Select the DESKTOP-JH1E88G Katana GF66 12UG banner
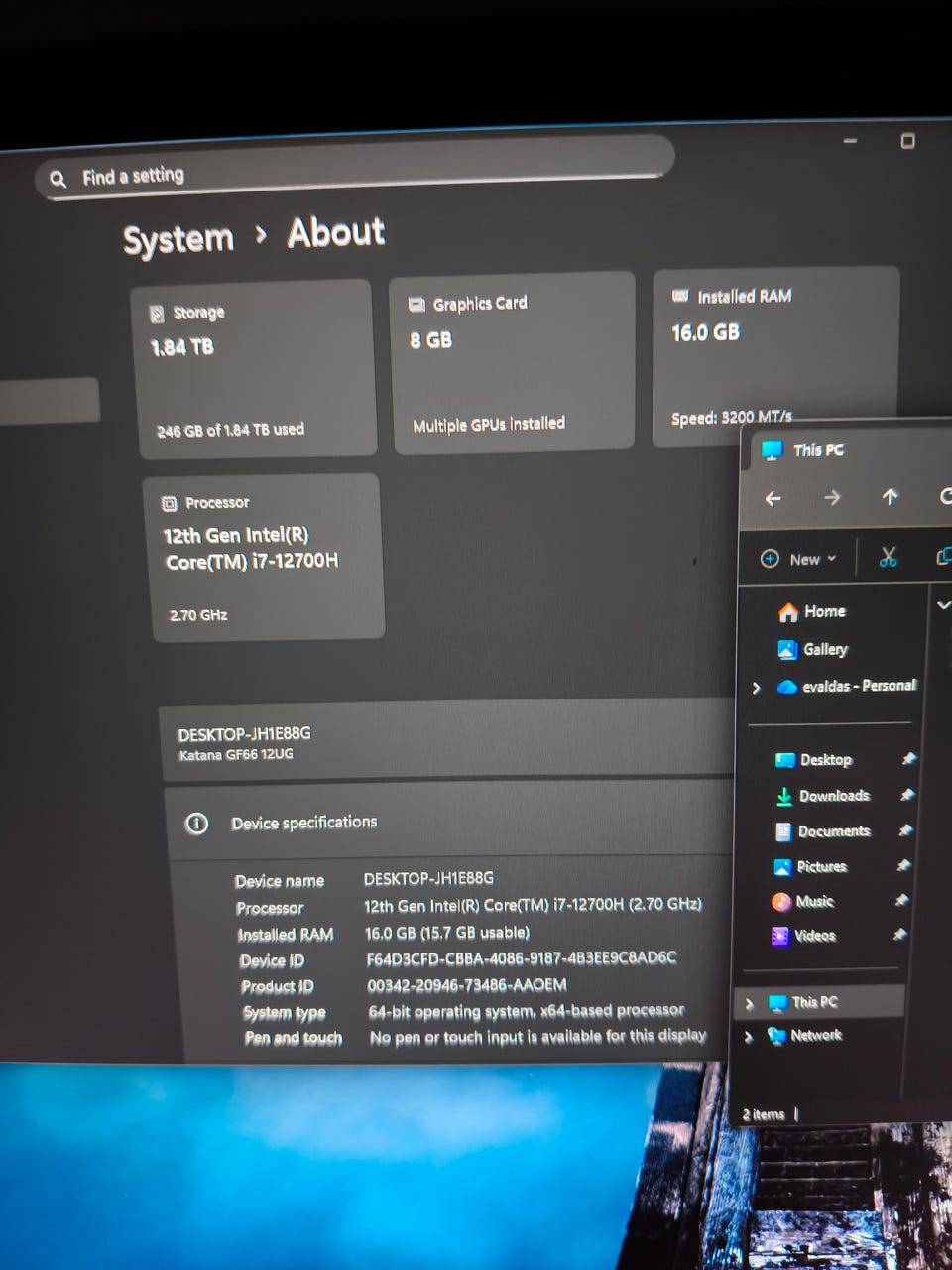The height and width of the screenshot is (1270, 952). tap(448, 740)
